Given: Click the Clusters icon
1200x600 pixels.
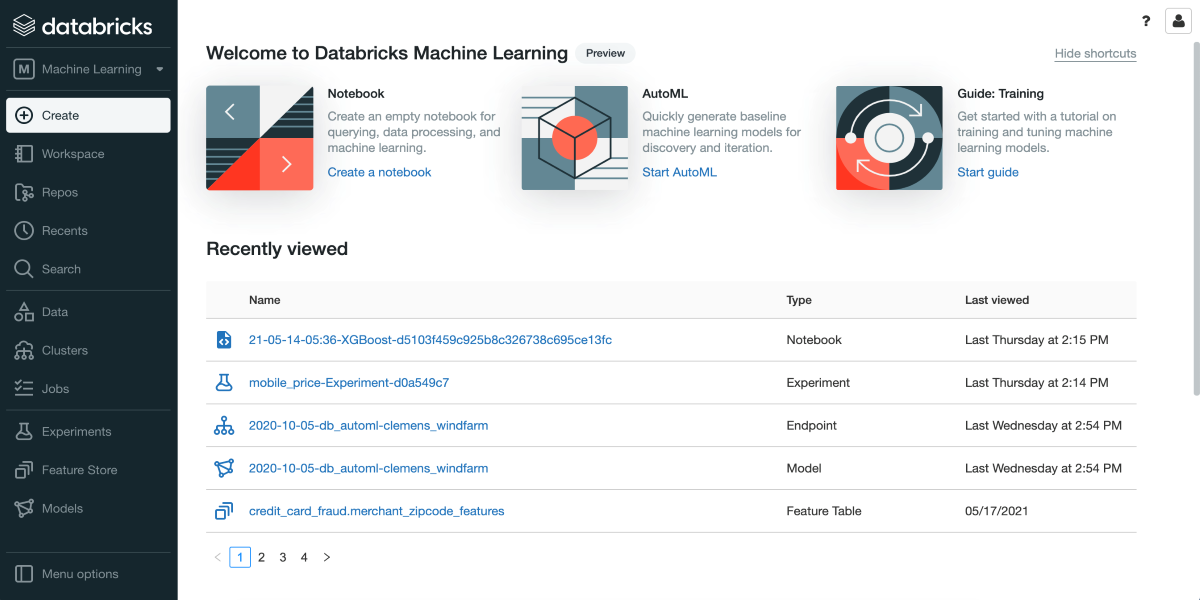Looking at the screenshot, I should (24, 350).
